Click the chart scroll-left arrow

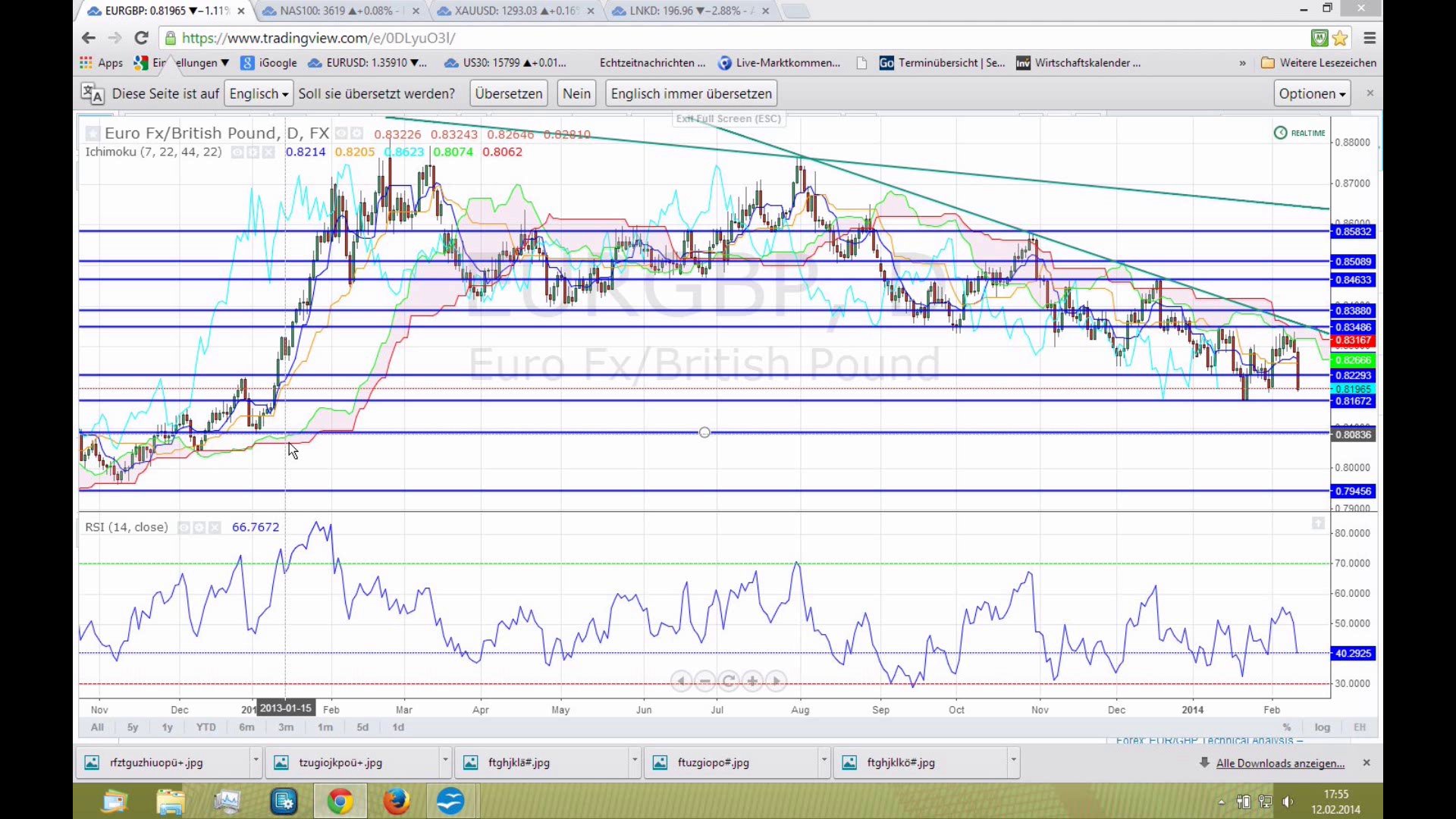click(681, 681)
